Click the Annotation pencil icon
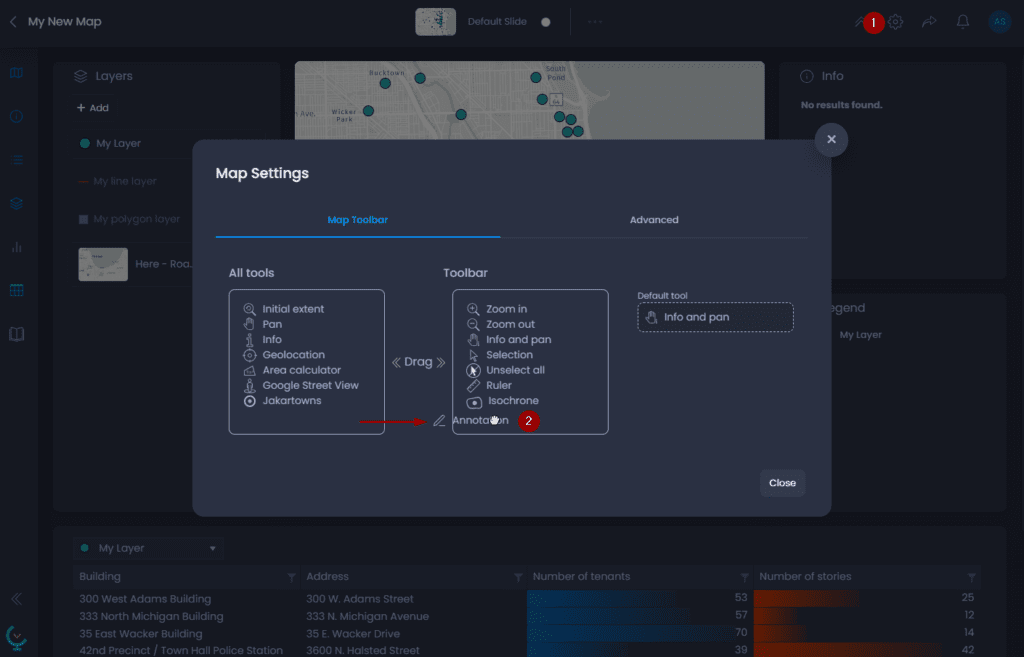The width and height of the screenshot is (1024, 657). pos(440,421)
